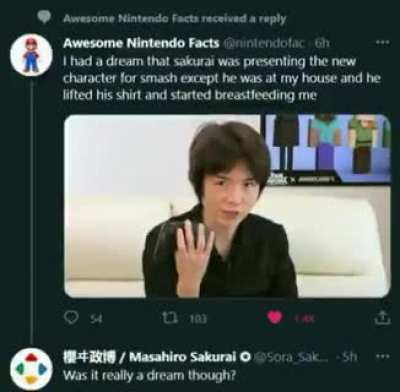
Task: Open the @nintendofac handle link
Action: point(263,43)
